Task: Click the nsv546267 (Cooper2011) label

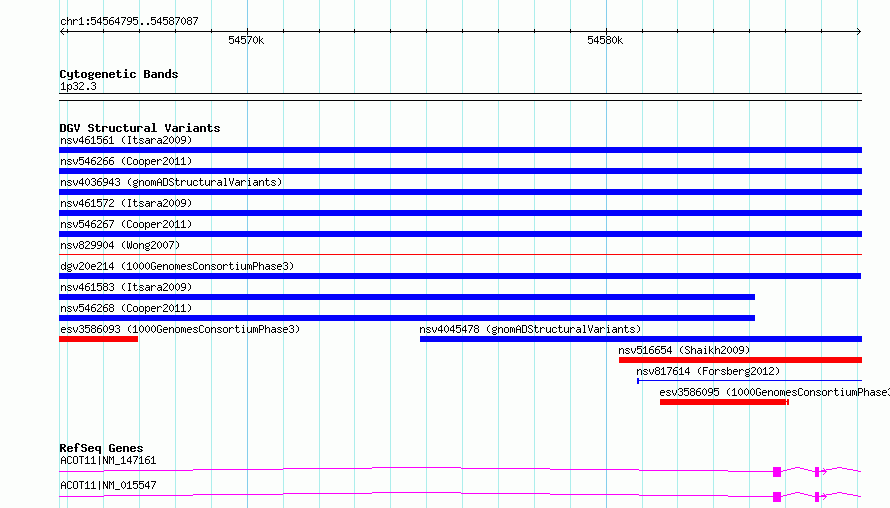Action: (x=126, y=224)
